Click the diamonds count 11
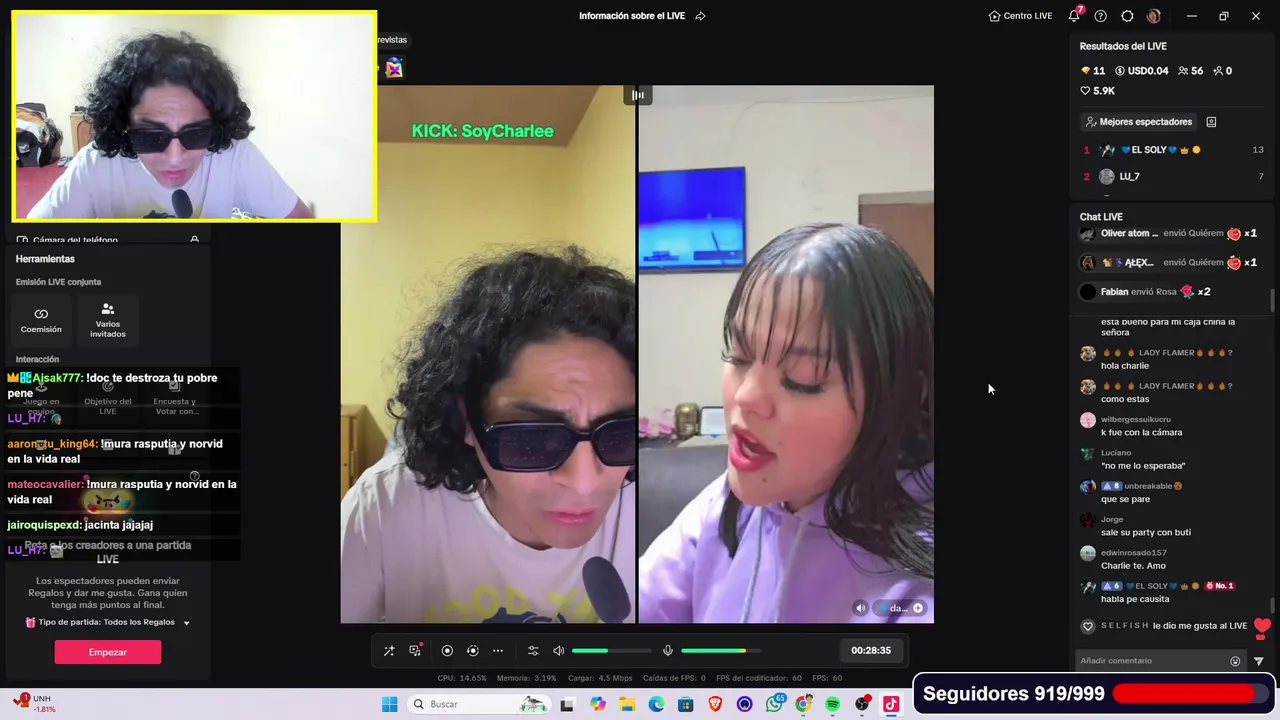The width and height of the screenshot is (1280, 720). click(x=1093, y=71)
